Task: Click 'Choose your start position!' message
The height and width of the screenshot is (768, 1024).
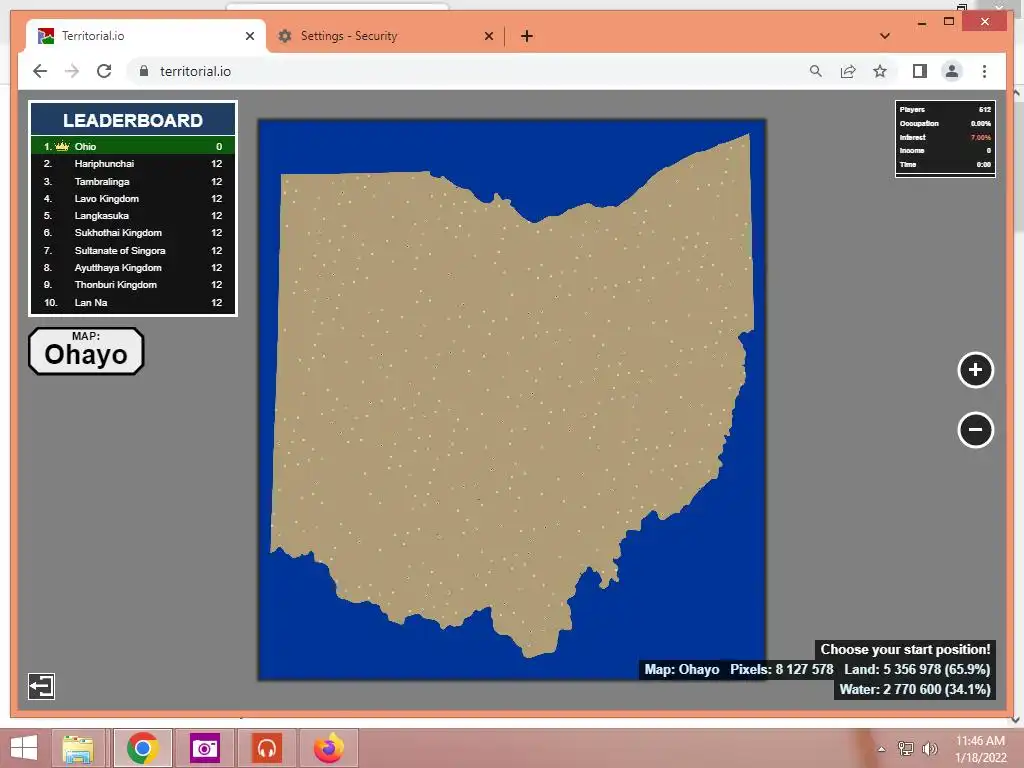Action: 905,649
